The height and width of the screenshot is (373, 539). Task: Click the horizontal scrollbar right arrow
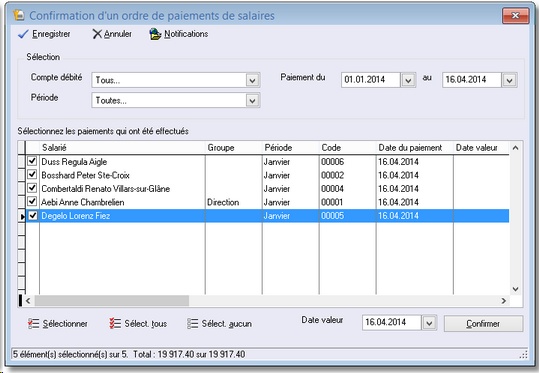coord(504,301)
